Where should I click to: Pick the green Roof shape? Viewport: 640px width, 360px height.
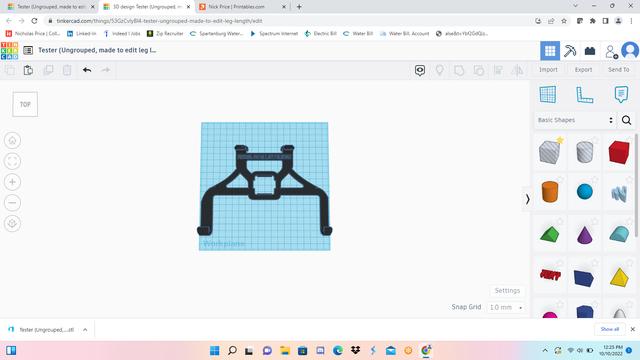tap(549, 234)
